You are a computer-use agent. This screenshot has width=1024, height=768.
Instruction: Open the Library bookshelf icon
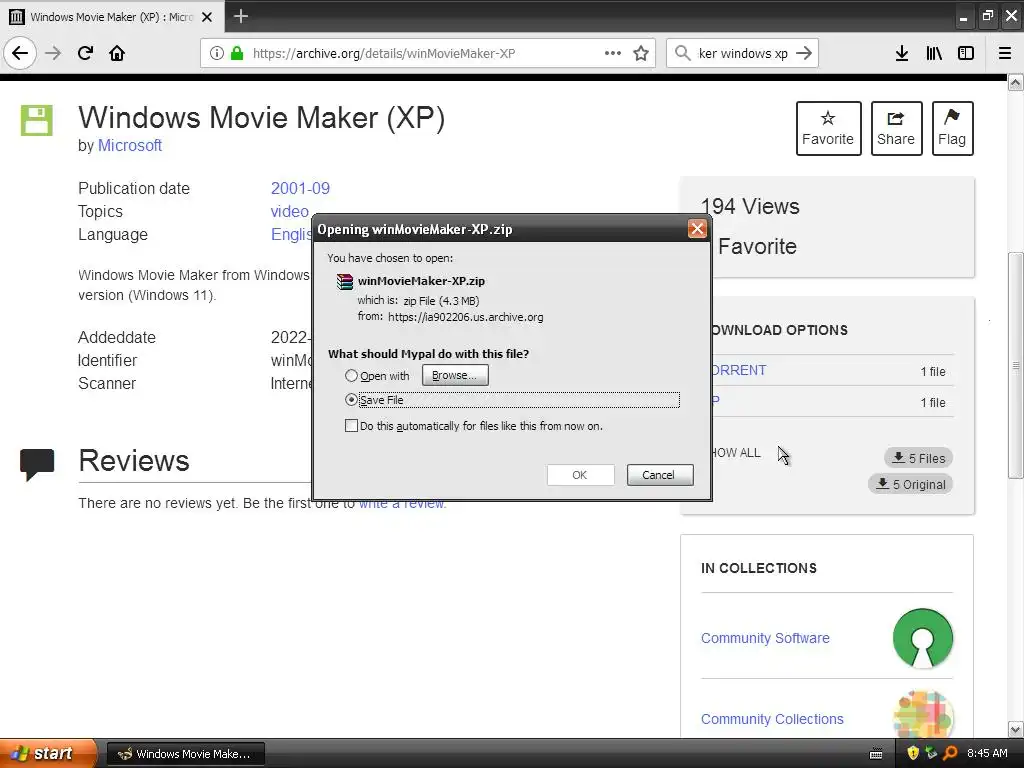pos(934,53)
